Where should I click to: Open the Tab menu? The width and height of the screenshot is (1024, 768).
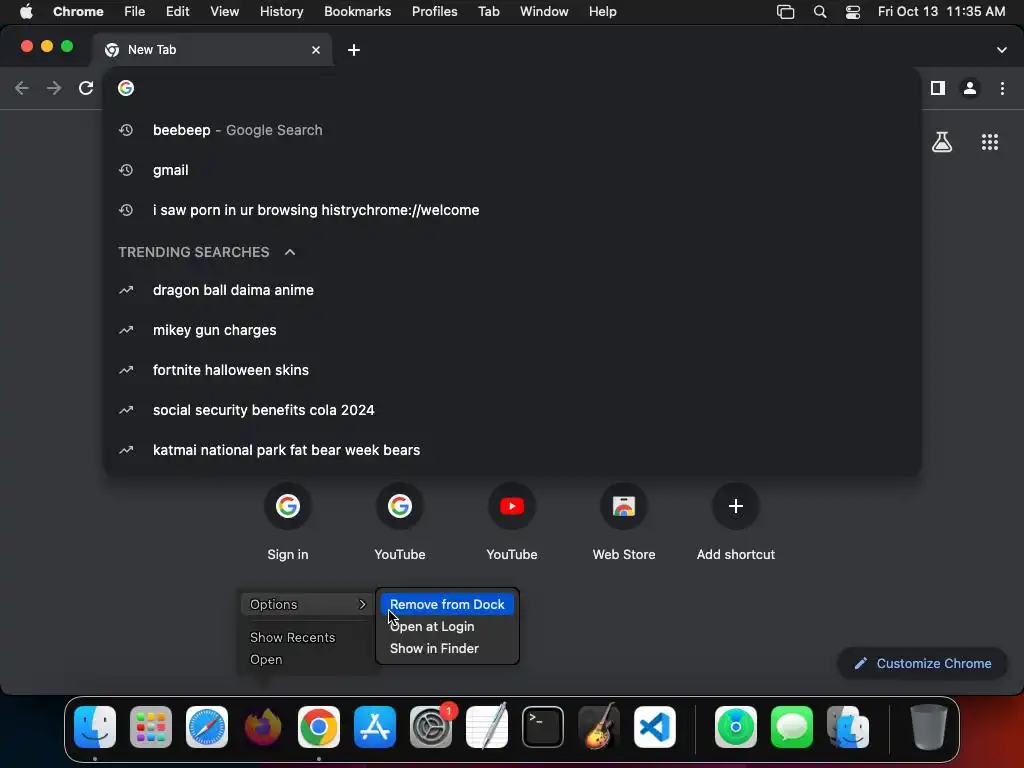pyautogui.click(x=488, y=12)
